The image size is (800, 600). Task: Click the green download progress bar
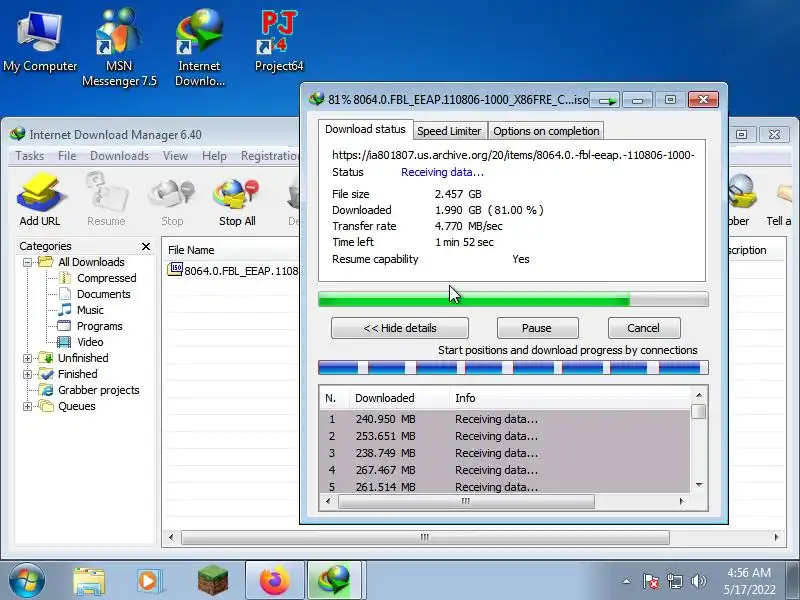[513, 299]
